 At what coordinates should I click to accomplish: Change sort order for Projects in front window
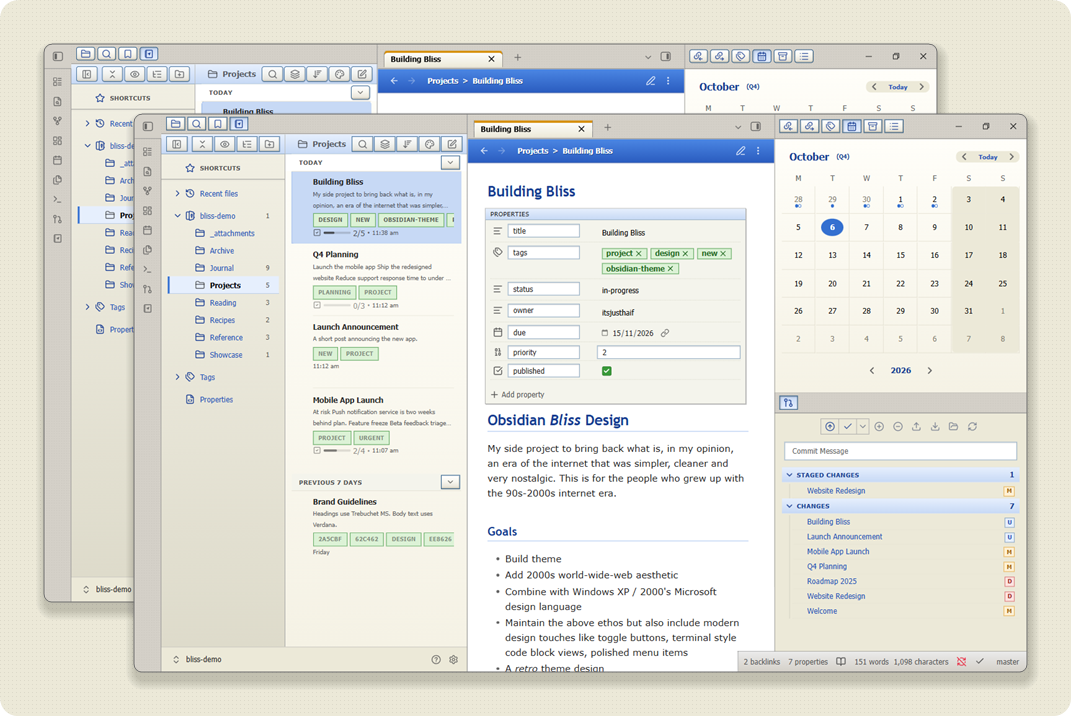tap(407, 144)
